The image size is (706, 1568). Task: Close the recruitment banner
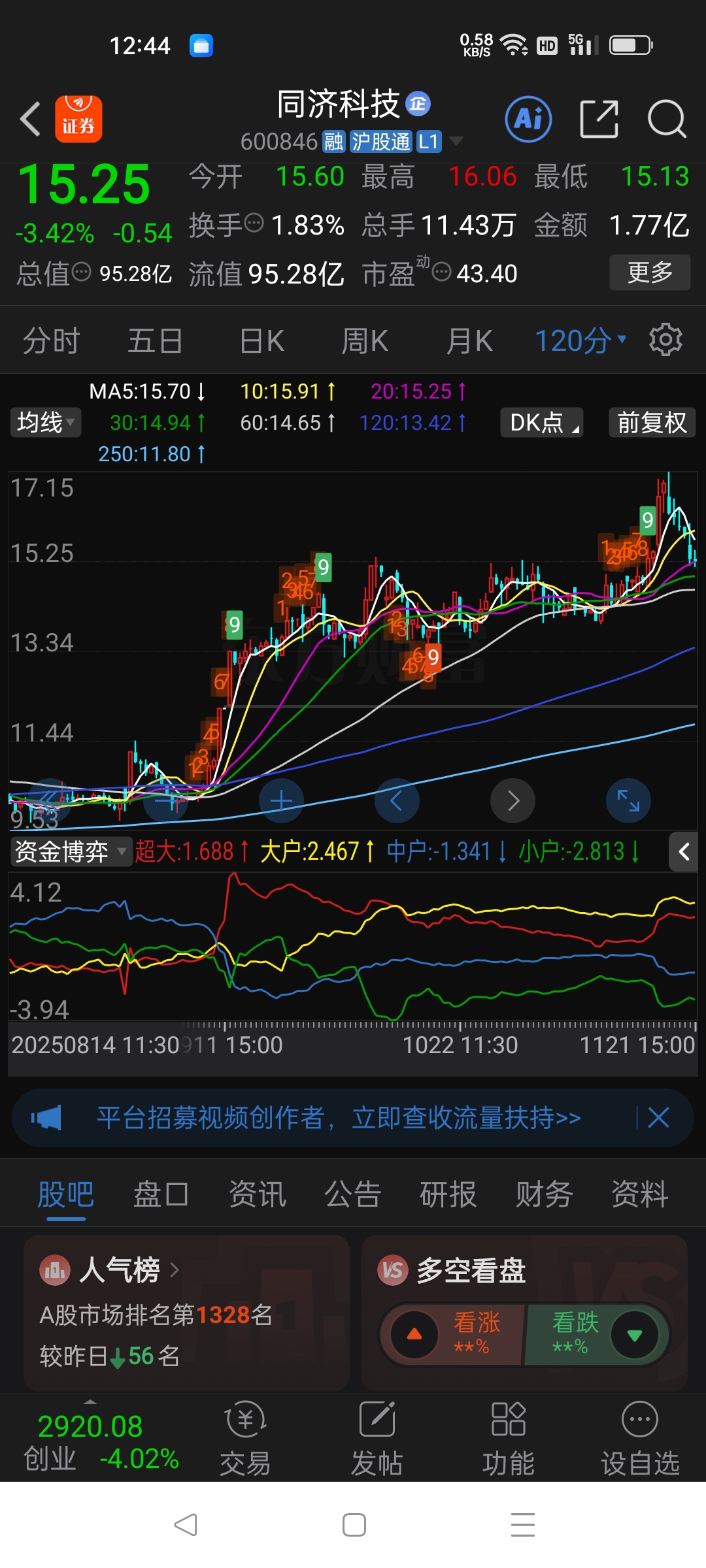pyautogui.click(x=658, y=1117)
